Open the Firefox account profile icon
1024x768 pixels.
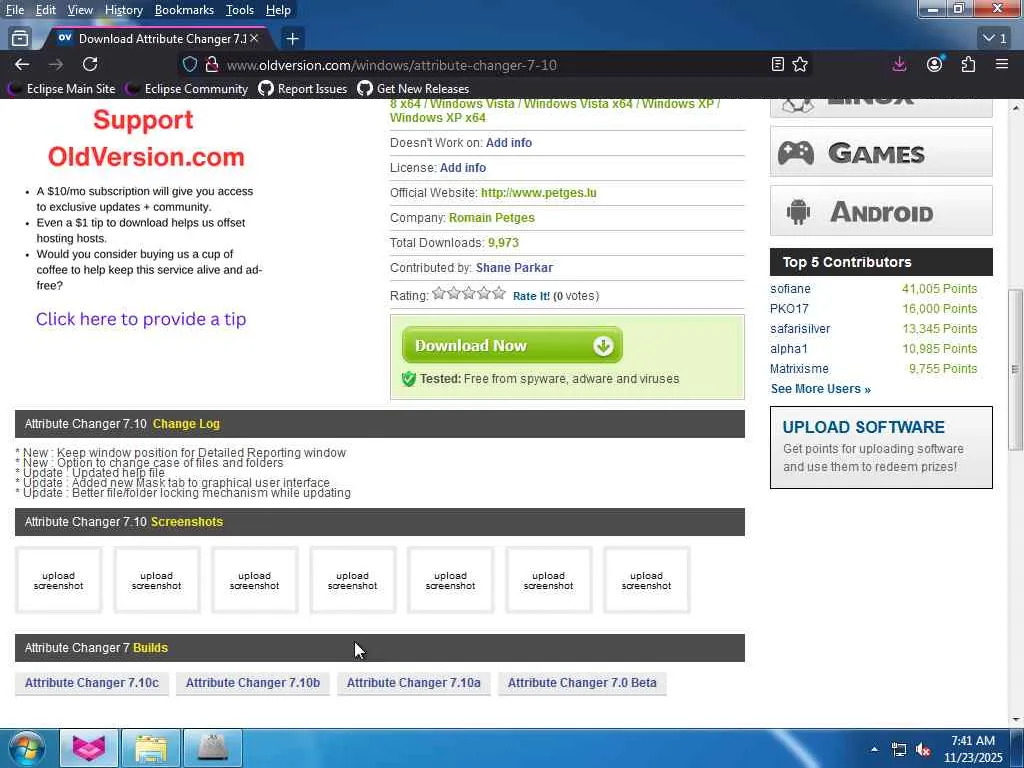935,65
